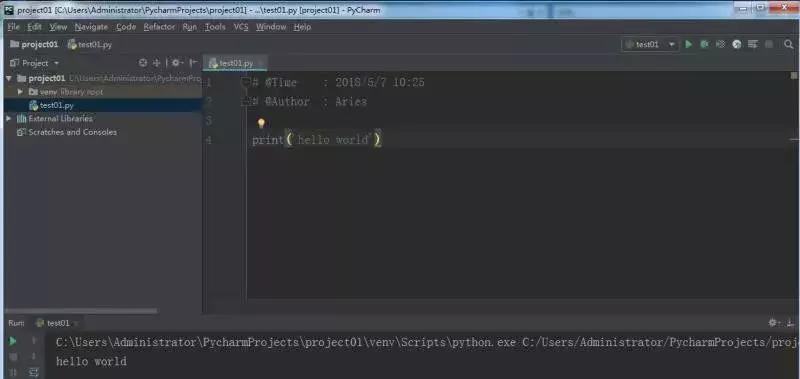
Task: Click the Run: panel label
Action: (16, 323)
